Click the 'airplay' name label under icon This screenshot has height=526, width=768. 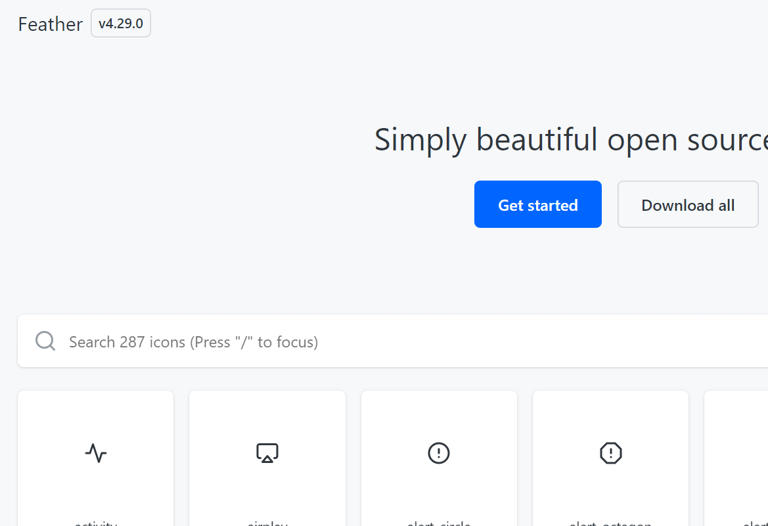[267, 524]
